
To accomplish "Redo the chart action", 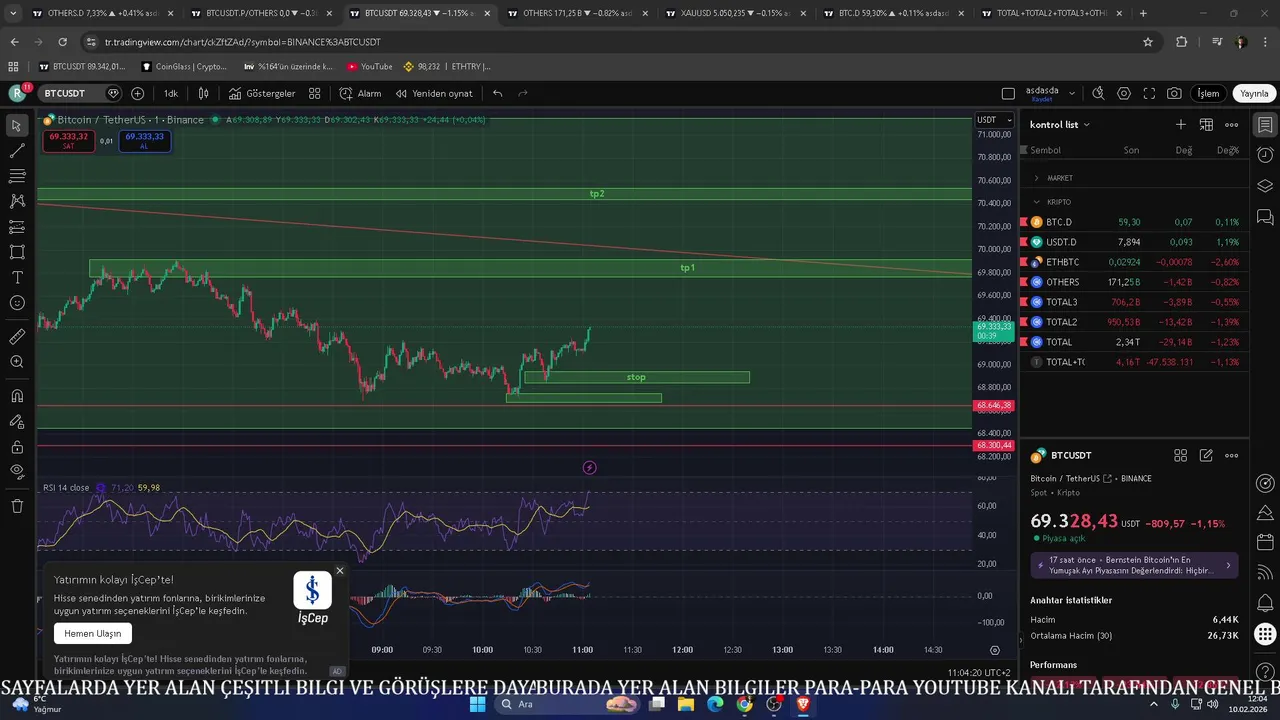I will coord(522,93).
